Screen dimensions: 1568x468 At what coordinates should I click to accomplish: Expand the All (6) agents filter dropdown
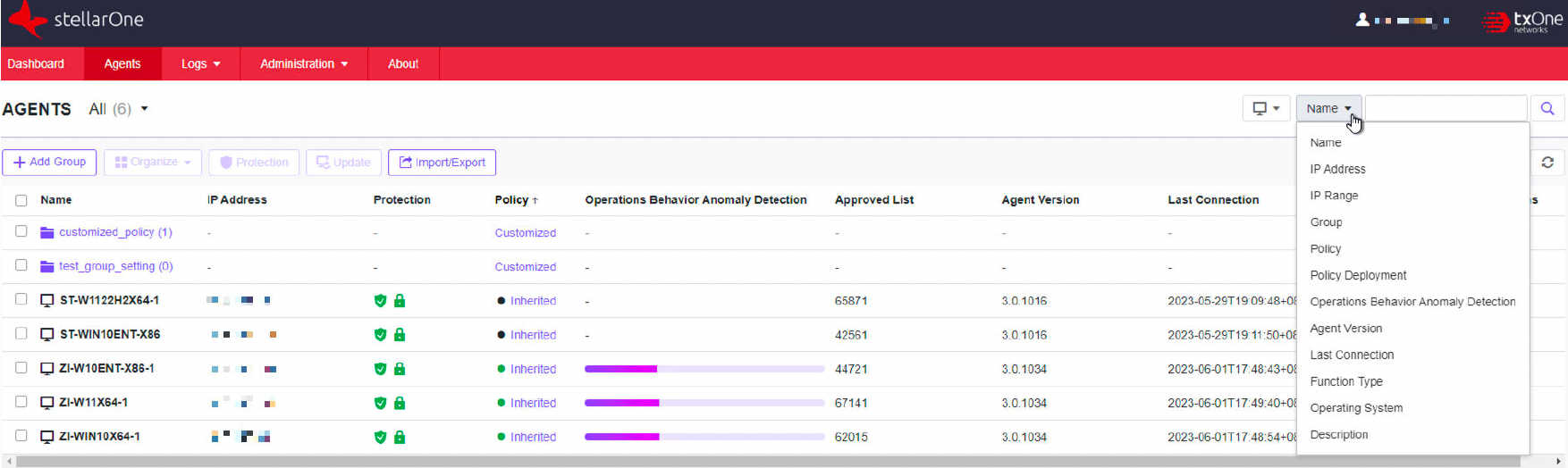(119, 109)
